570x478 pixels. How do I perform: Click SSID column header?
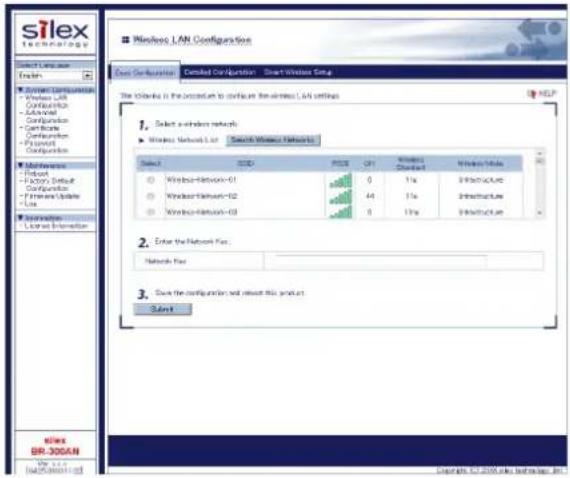[245, 164]
